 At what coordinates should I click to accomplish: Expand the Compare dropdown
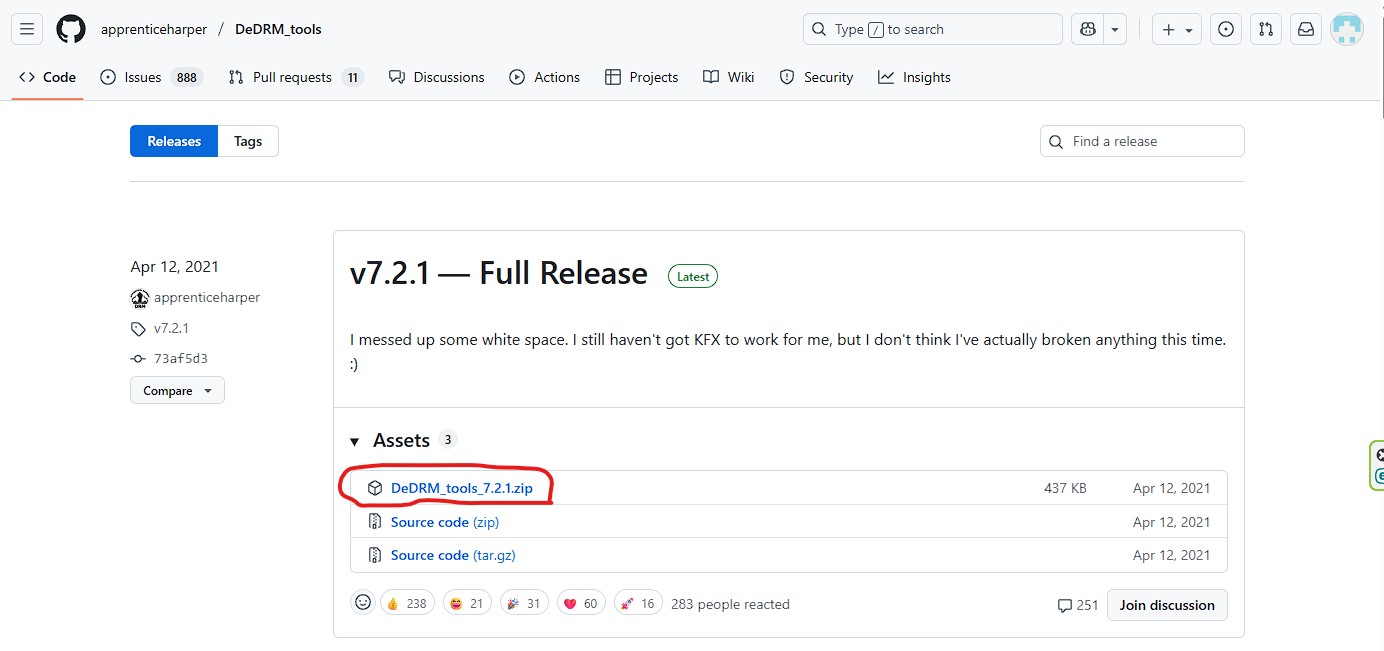pos(177,390)
